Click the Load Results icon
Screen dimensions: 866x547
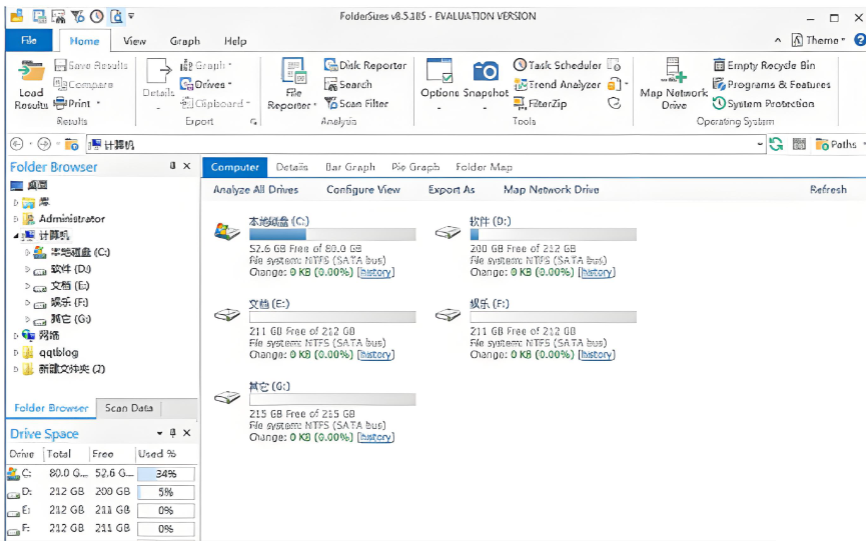click(31, 73)
